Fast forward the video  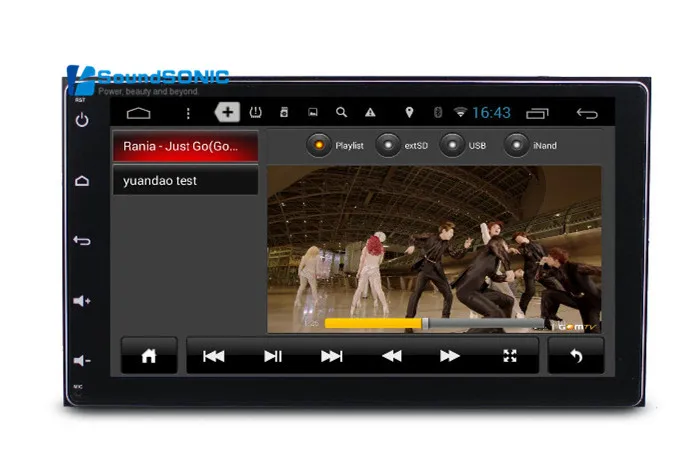450,356
